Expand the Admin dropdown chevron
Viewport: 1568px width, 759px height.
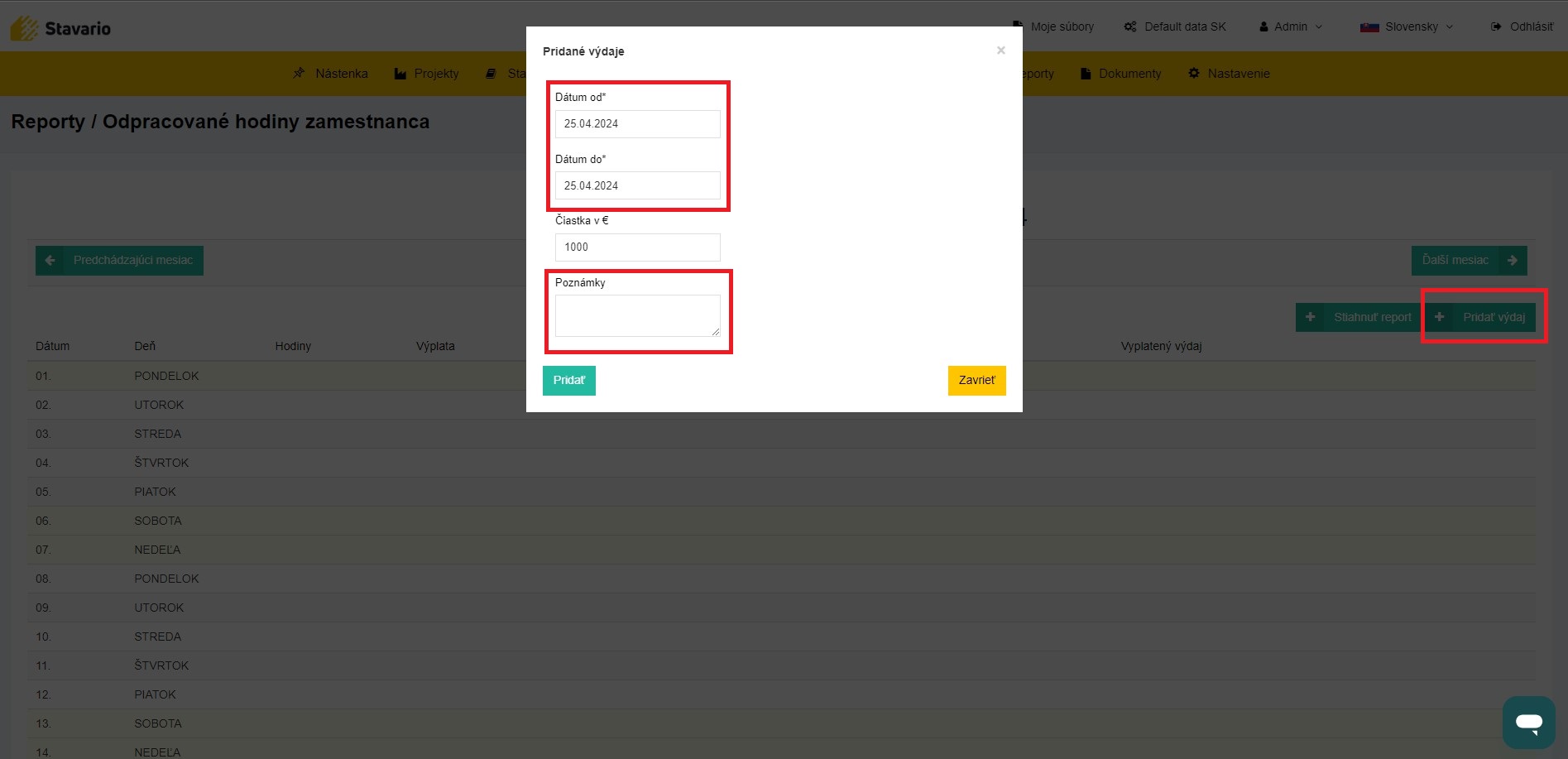1319,27
